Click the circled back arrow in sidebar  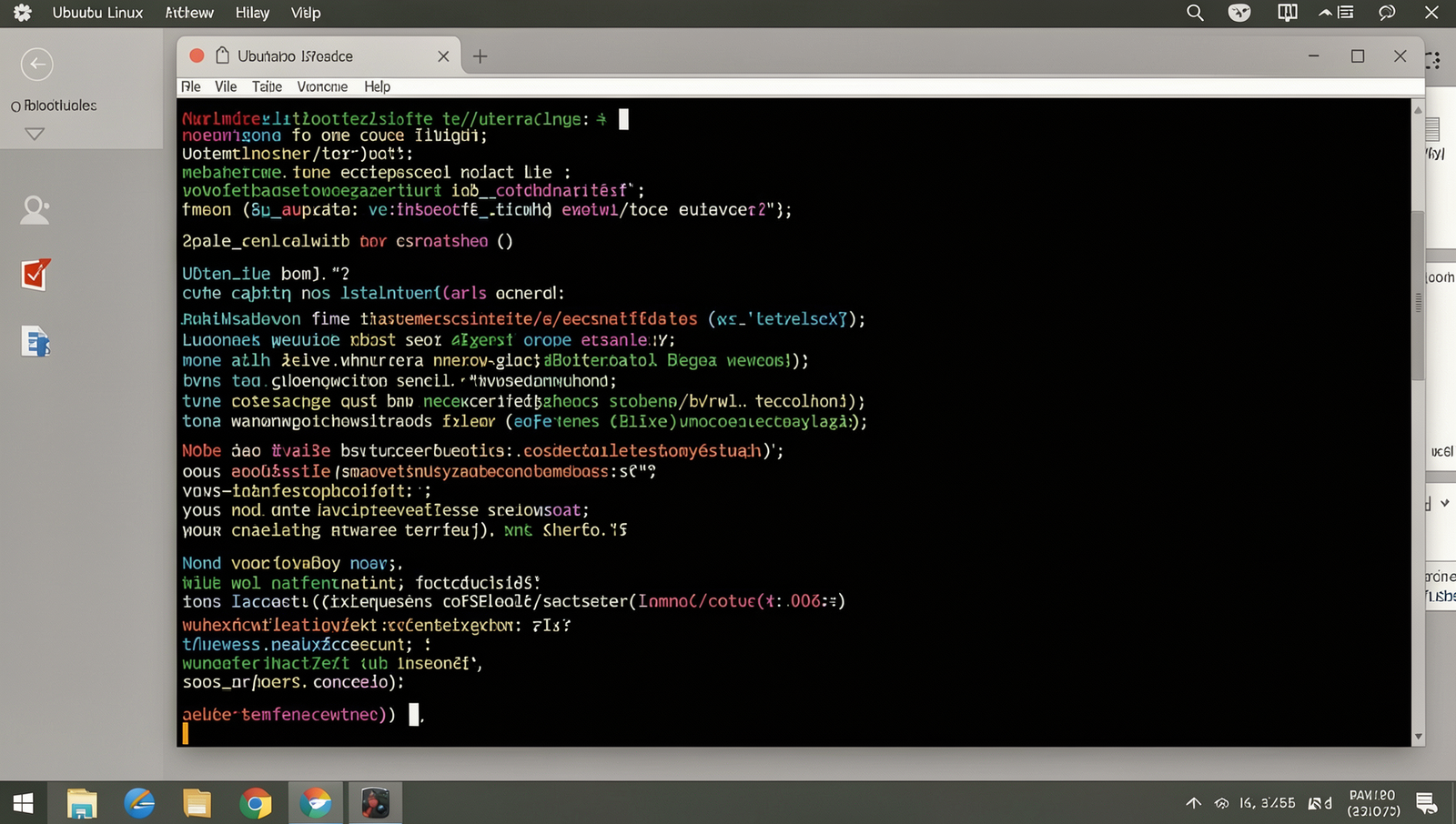tap(36, 64)
